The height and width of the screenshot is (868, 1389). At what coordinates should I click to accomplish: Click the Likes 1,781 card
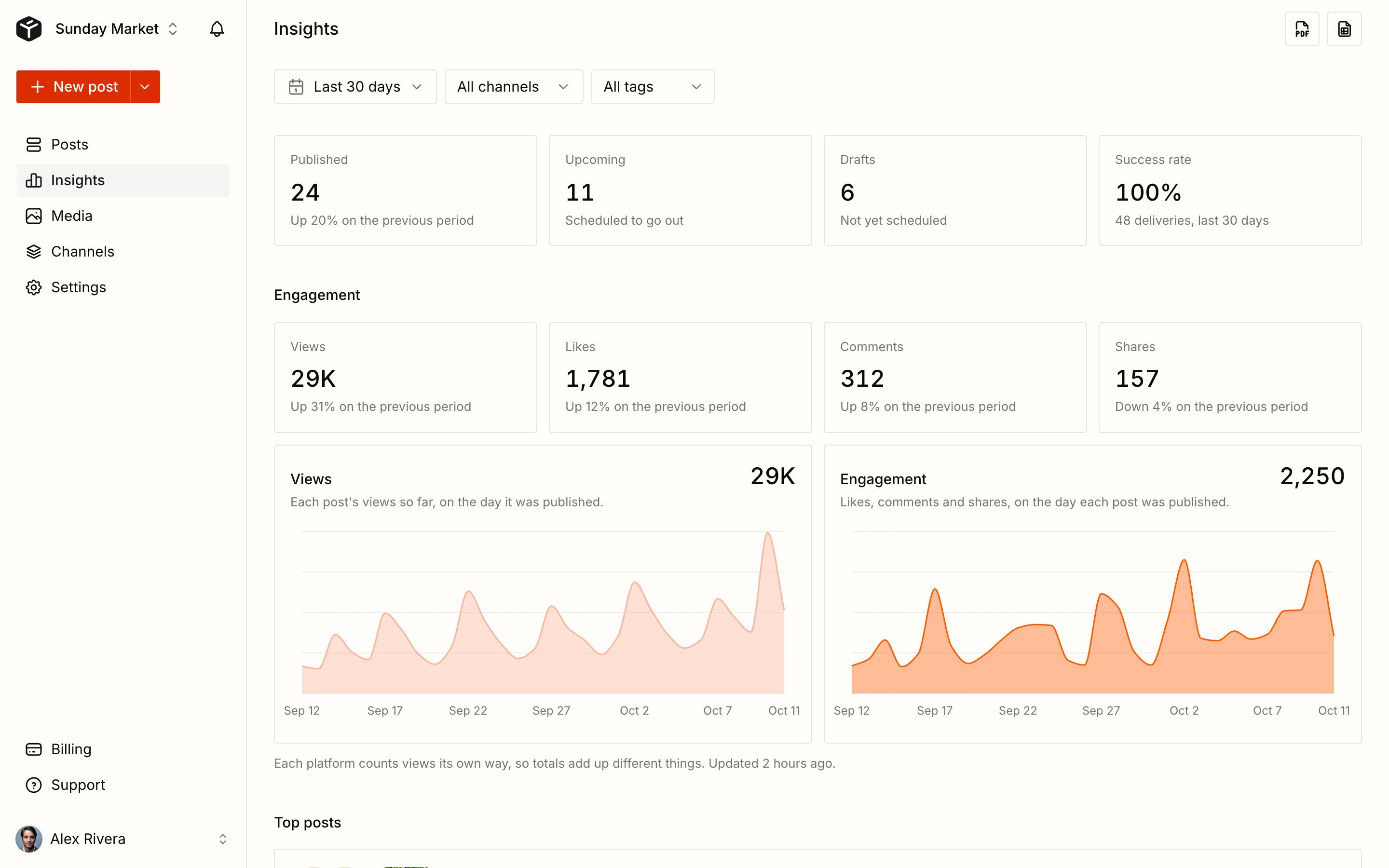[x=680, y=377]
